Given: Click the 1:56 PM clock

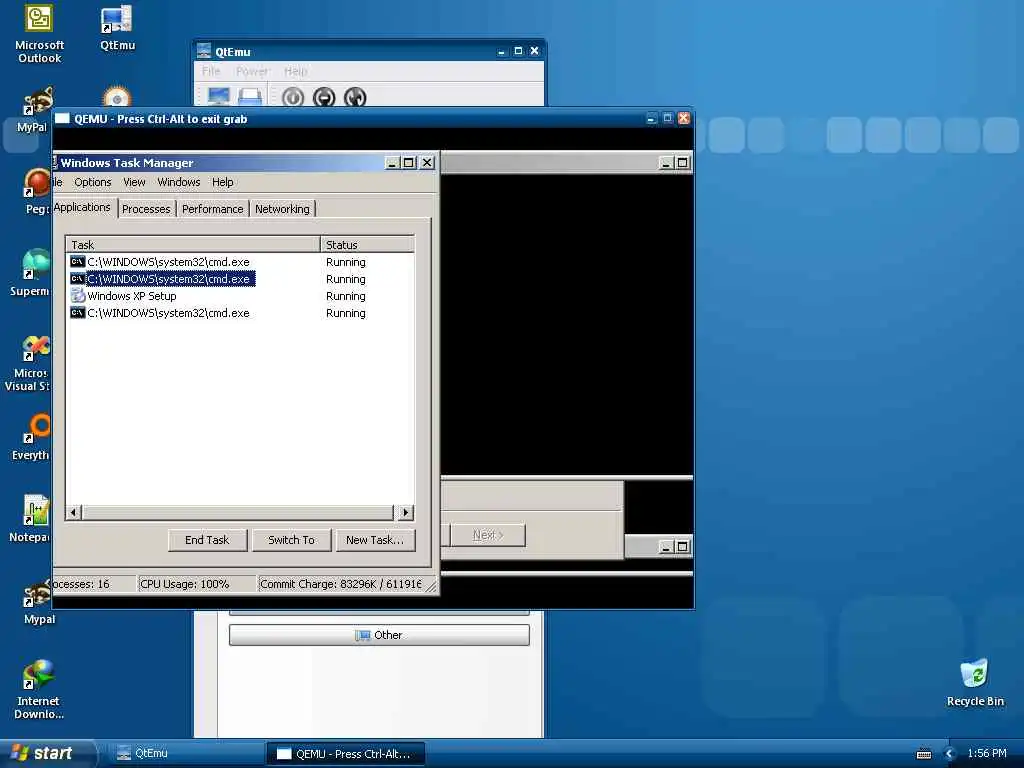Looking at the screenshot, I should (987, 754).
